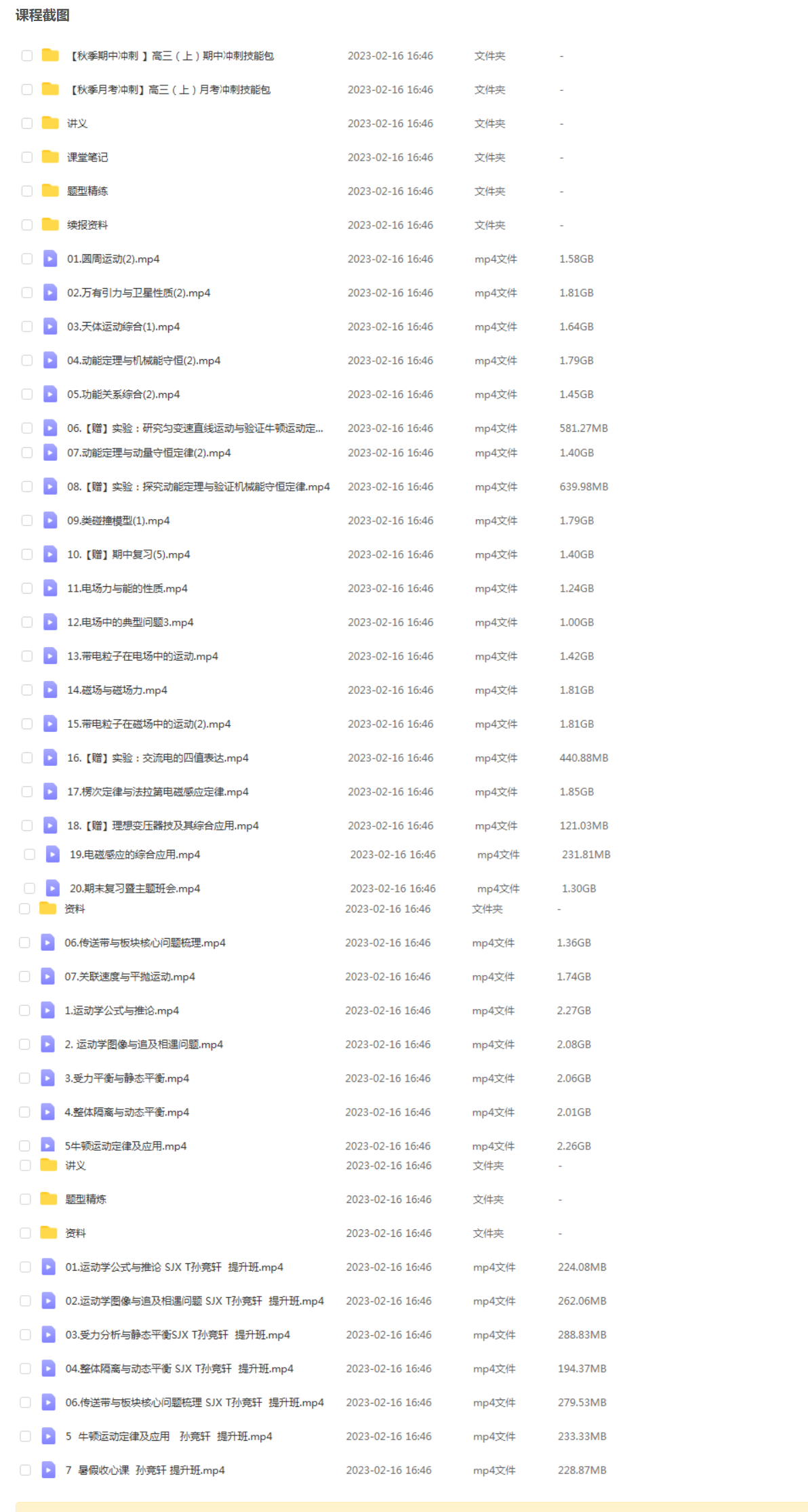Viewport: 808px width, 1512px height.
Task: Open 13.带电粒子在电场中的运动.mp4
Action: (142, 656)
